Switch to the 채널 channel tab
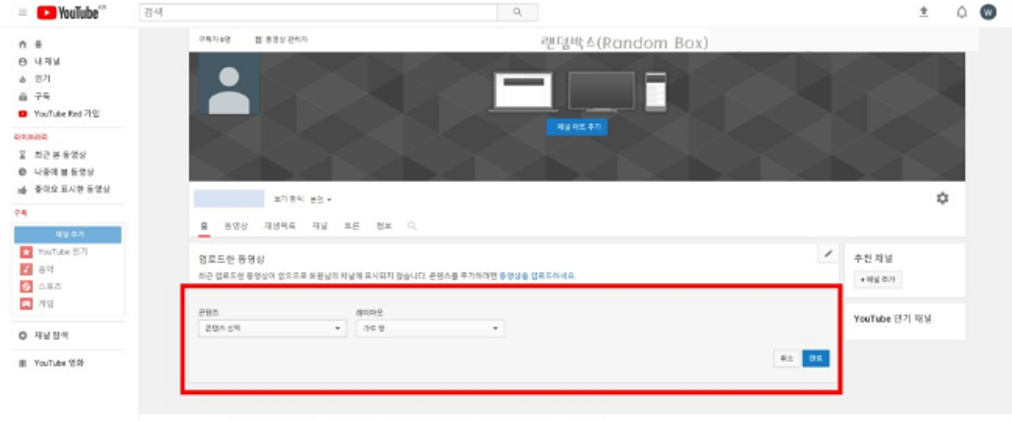Image resolution: width=1012 pixels, height=421 pixels. (x=319, y=226)
